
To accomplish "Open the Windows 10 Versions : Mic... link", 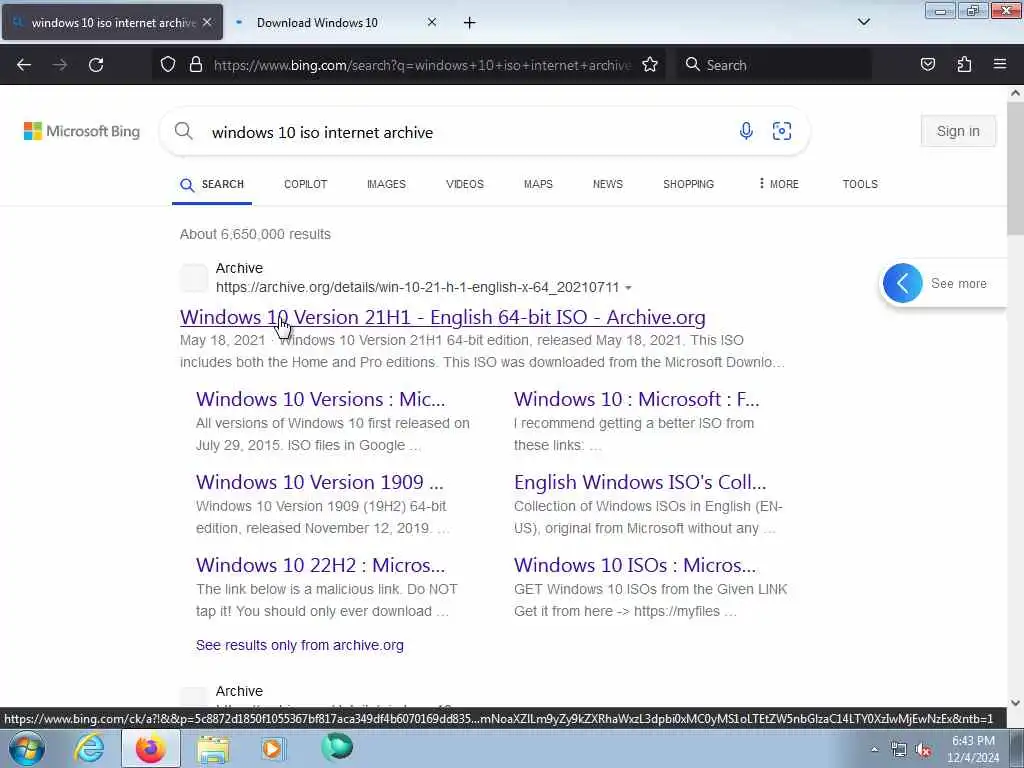I will click(x=320, y=399).
